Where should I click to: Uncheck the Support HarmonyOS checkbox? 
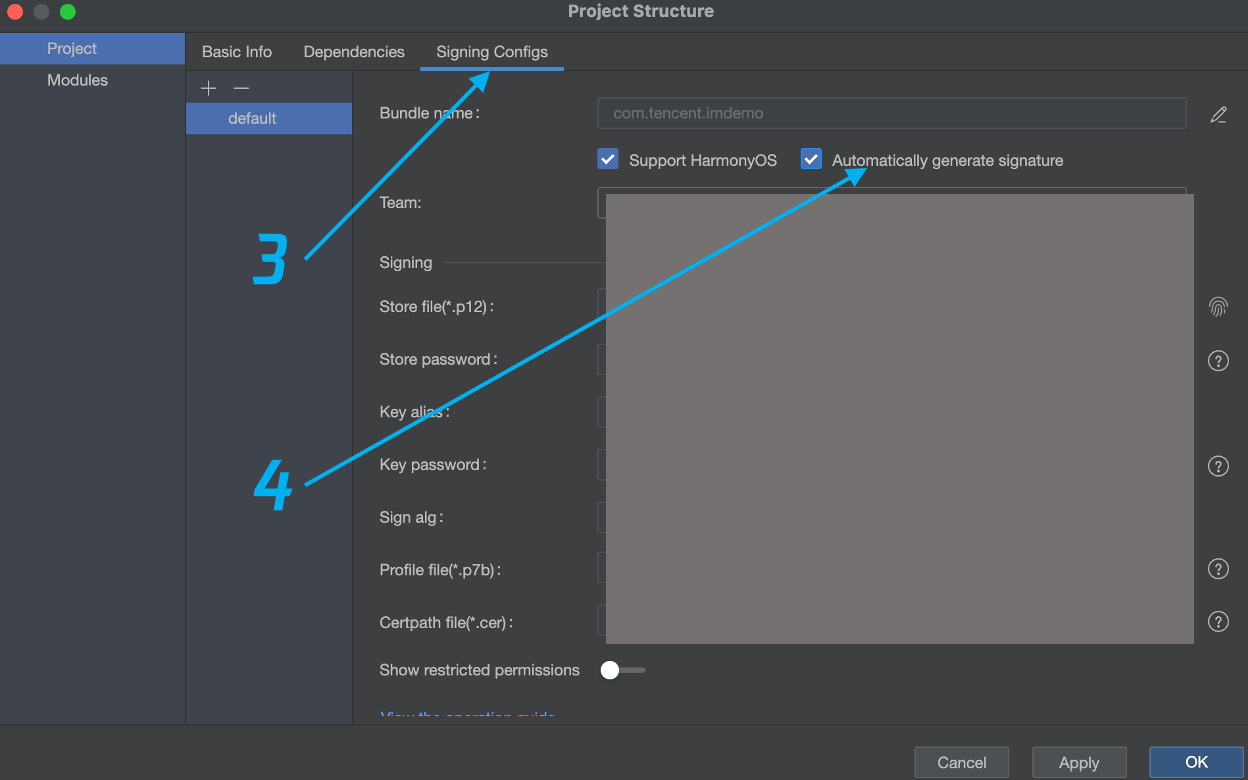pyautogui.click(x=607, y=160)
